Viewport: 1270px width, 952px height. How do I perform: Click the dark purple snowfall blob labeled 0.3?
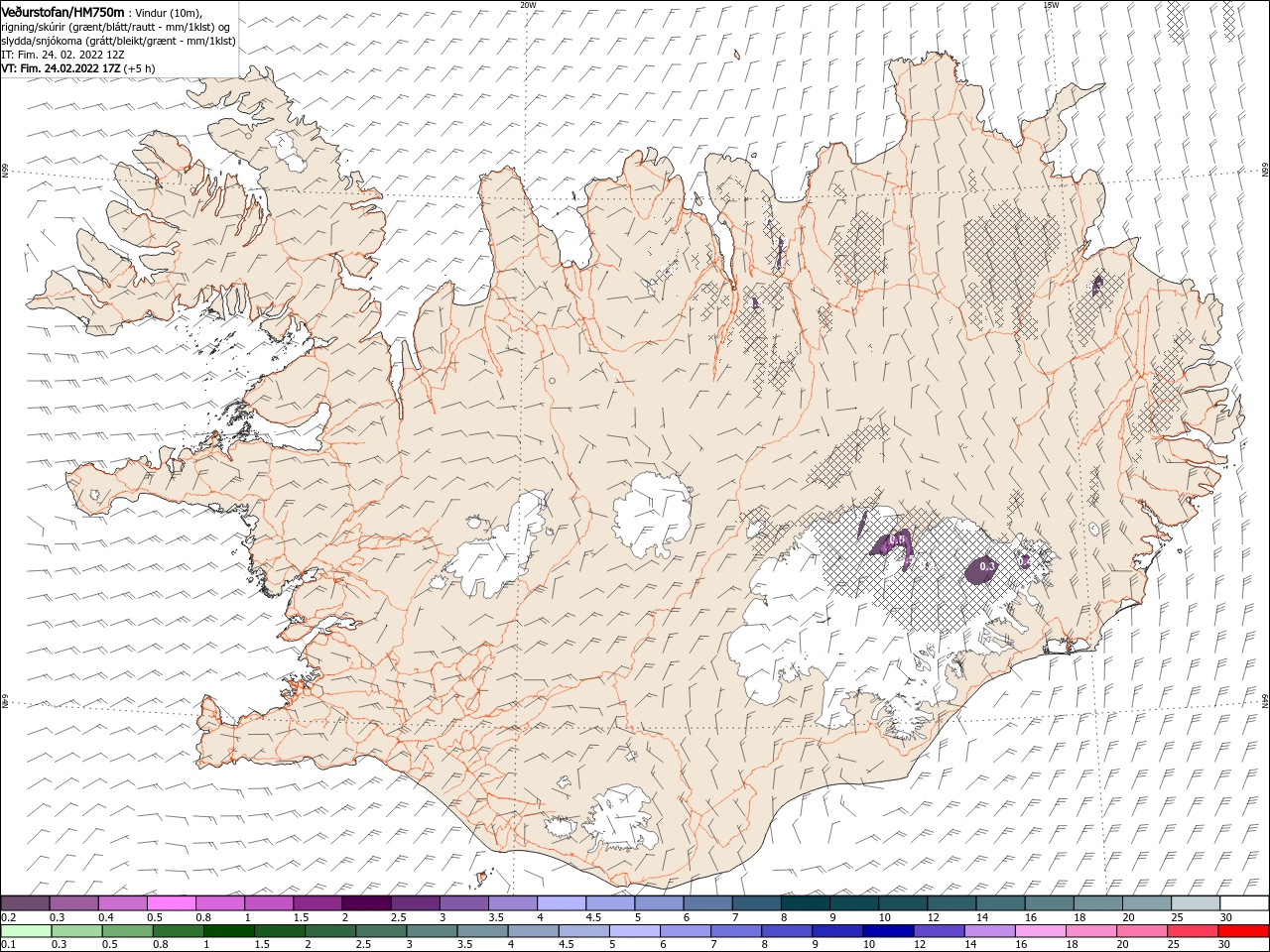coord(979,570)
